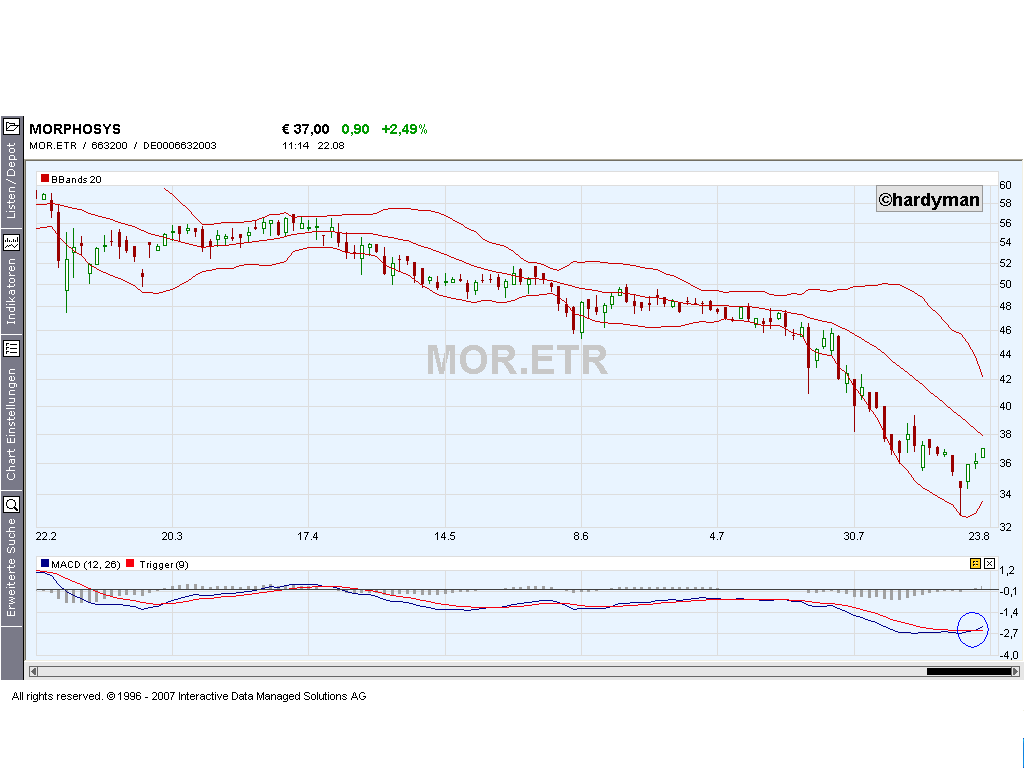Click the price '€ 37,00'
The height and width of the screenshot is (768, 1024).
click(x=306, y=129)
